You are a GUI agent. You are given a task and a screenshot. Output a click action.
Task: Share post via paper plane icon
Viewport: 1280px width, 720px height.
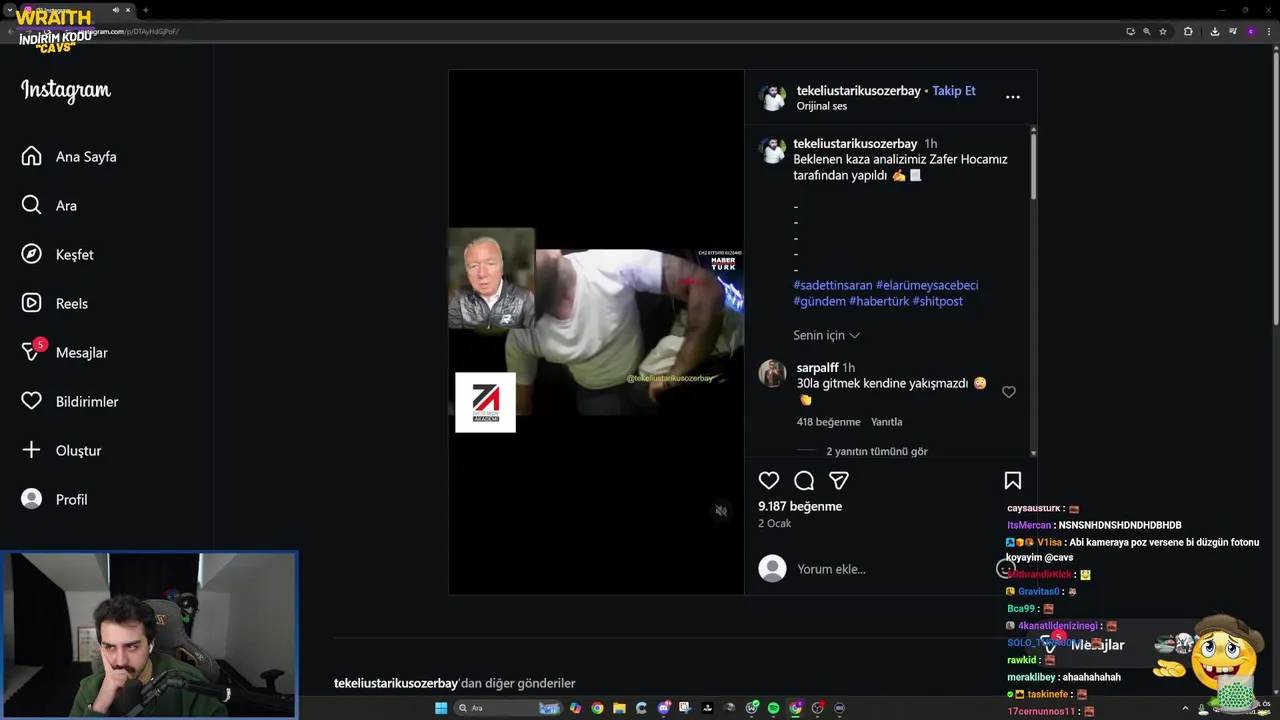(x=839, y=481)
